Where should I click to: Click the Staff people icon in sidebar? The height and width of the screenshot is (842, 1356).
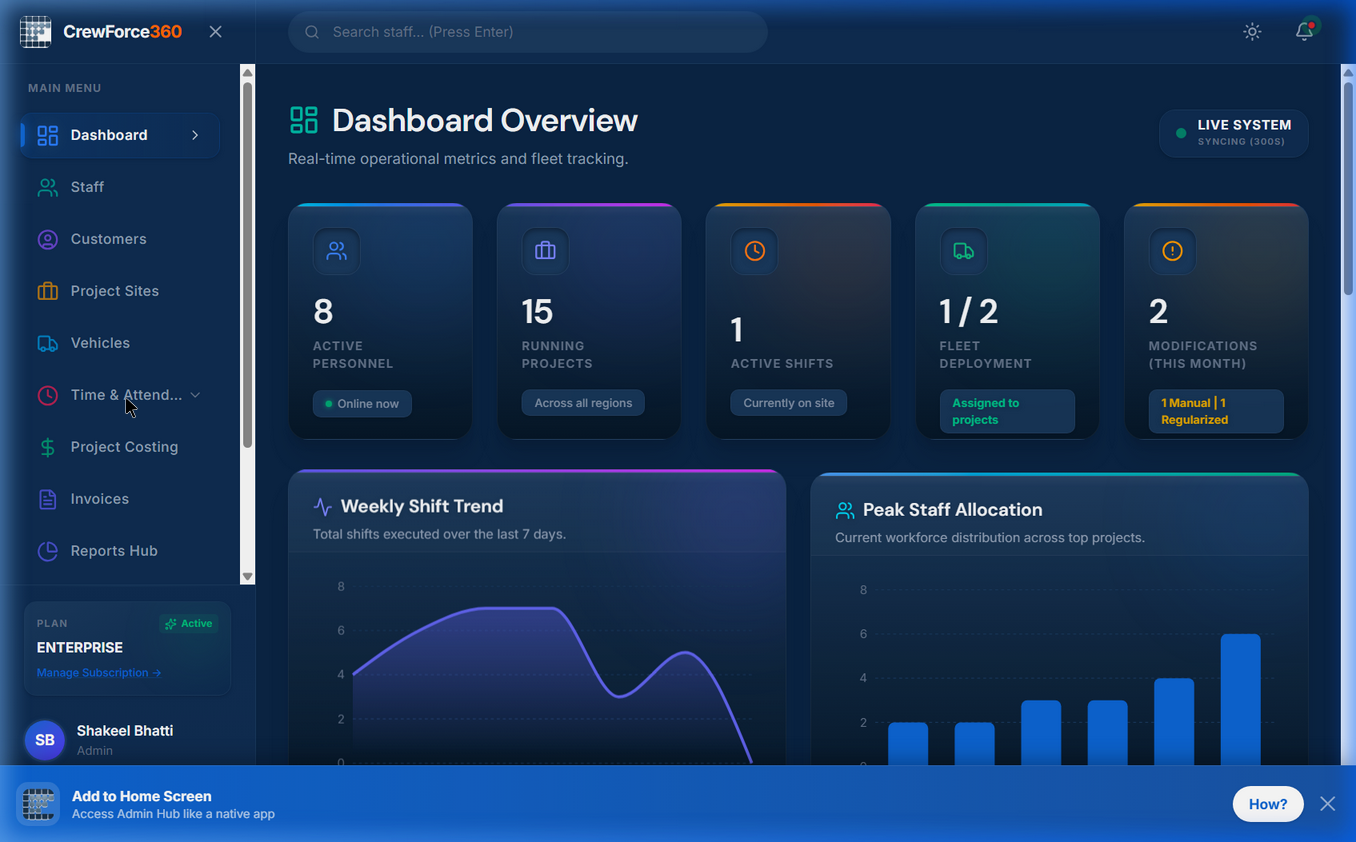tap(47, 187)
